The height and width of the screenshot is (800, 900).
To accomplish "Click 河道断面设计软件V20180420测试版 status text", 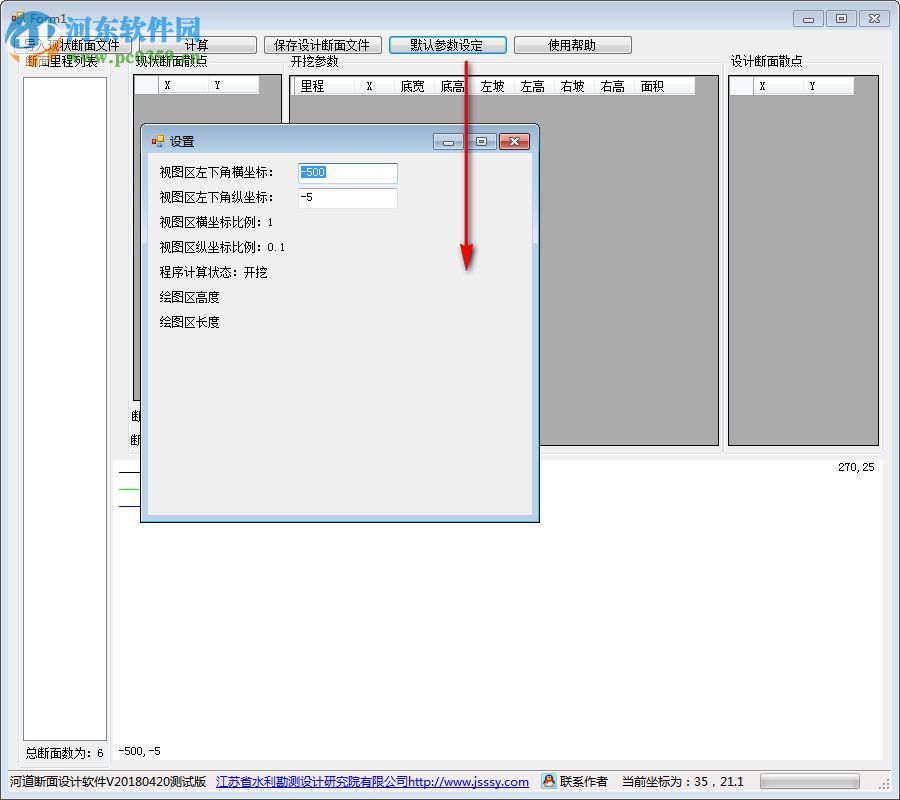I will [x=108, y=782].
